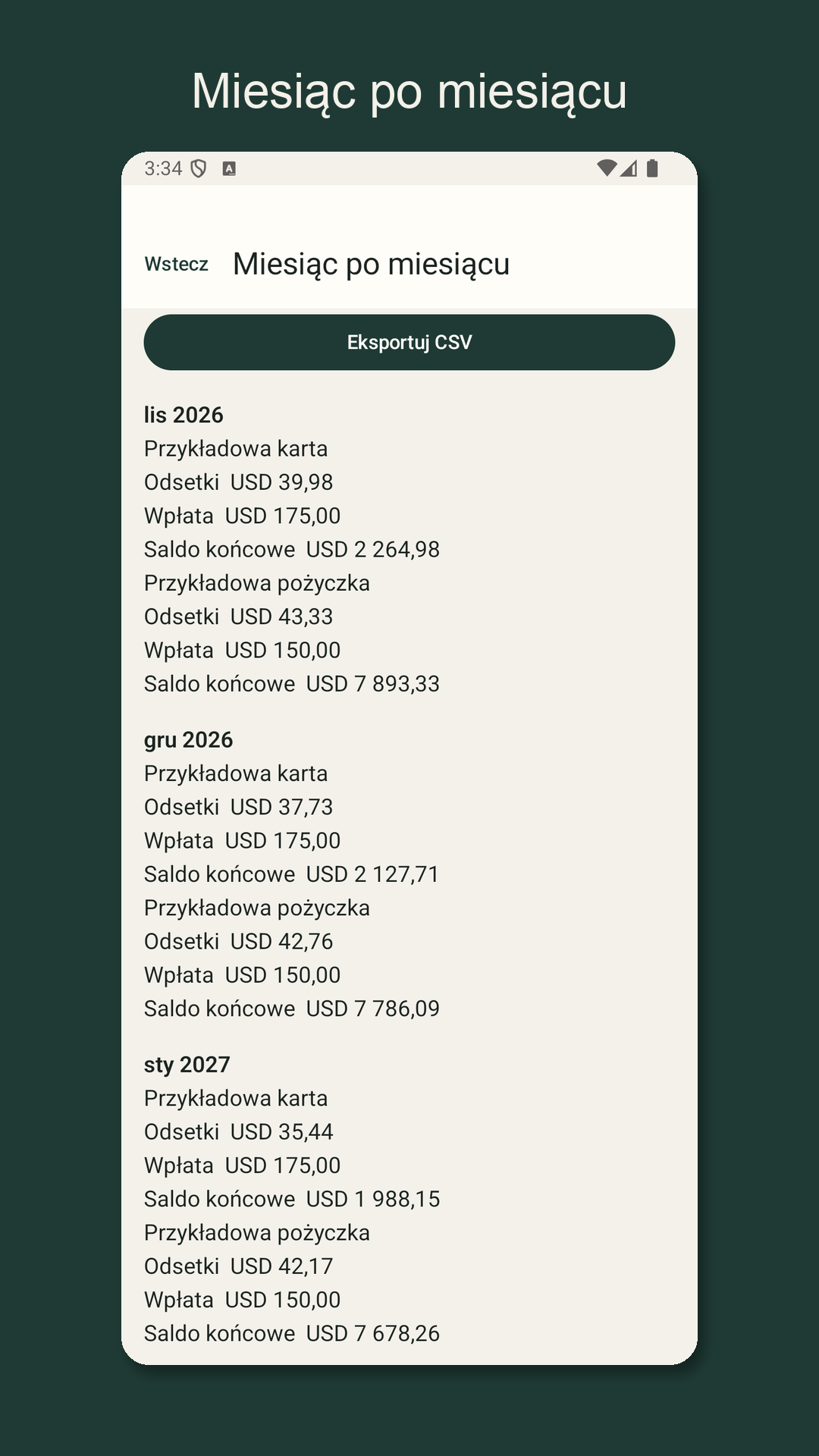Select the gru 2026 month heading

188,739
